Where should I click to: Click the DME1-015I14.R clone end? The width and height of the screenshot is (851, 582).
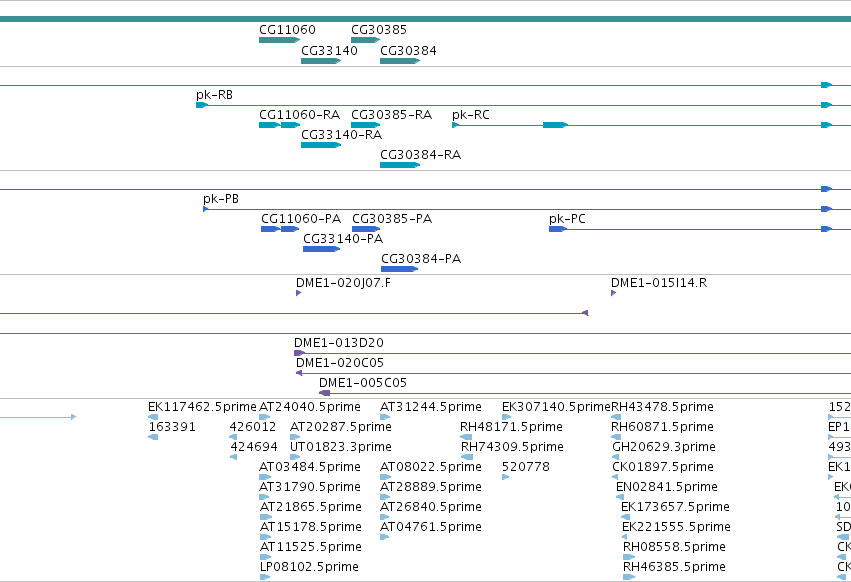point(613,293)
